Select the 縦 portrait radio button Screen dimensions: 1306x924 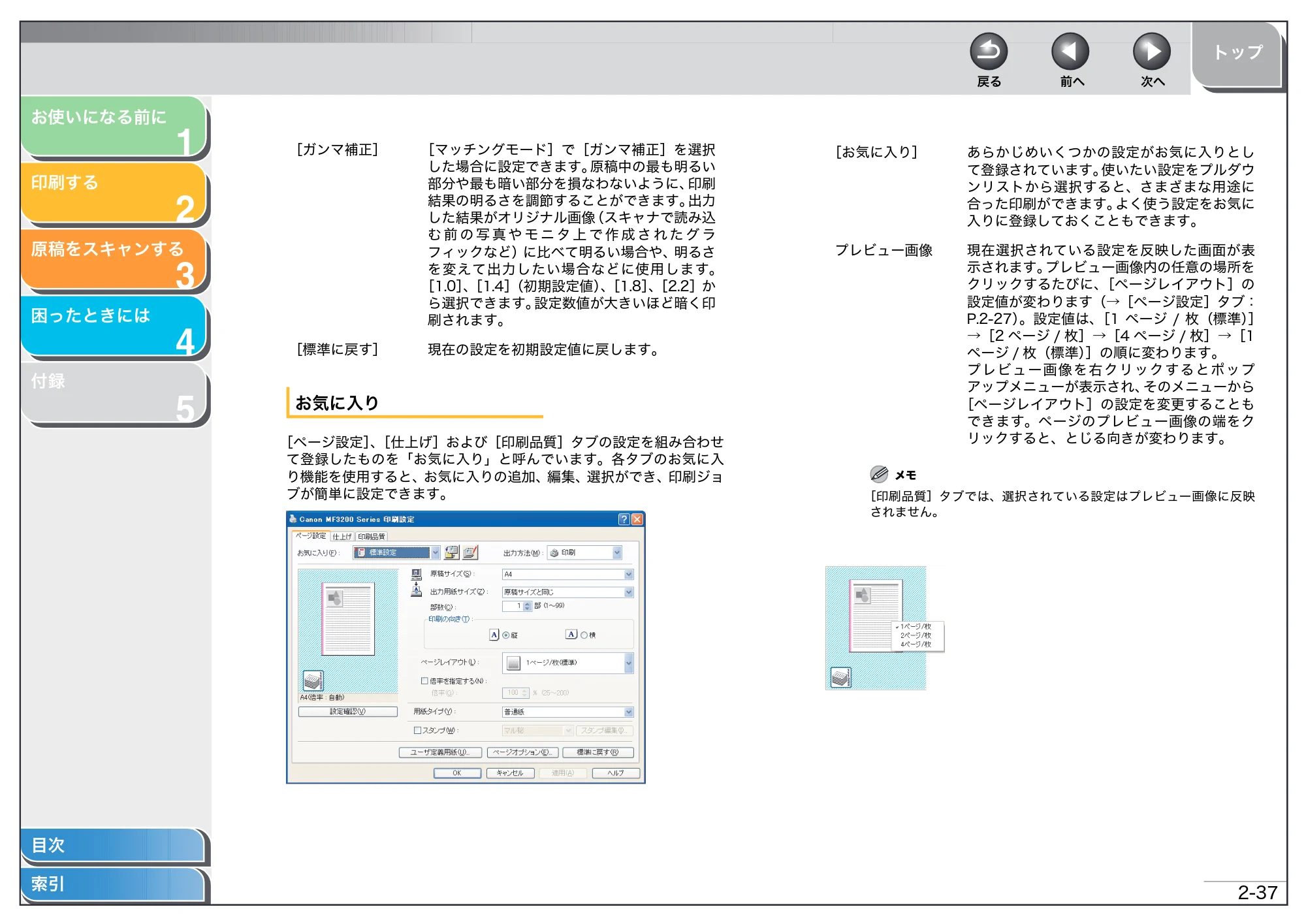505,635
